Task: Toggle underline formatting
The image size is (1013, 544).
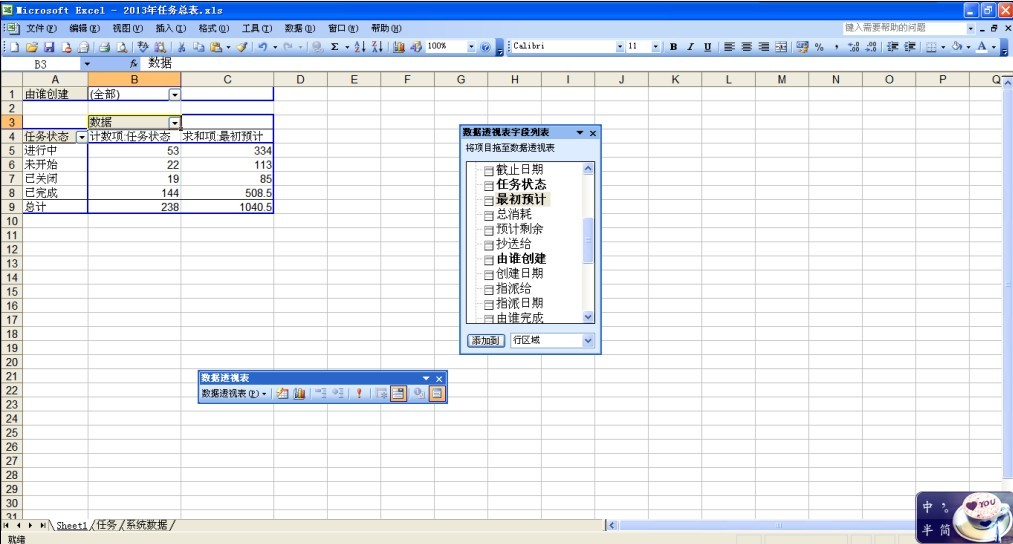Action: click(707, 47)
